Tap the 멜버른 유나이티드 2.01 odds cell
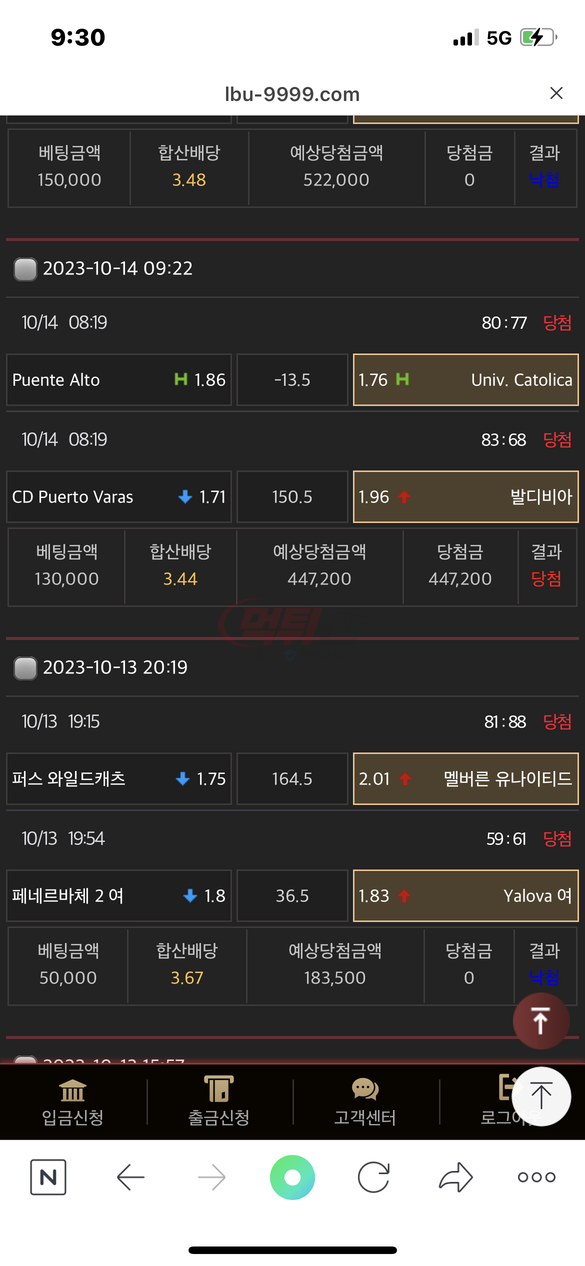 click(x=466, y=779)
